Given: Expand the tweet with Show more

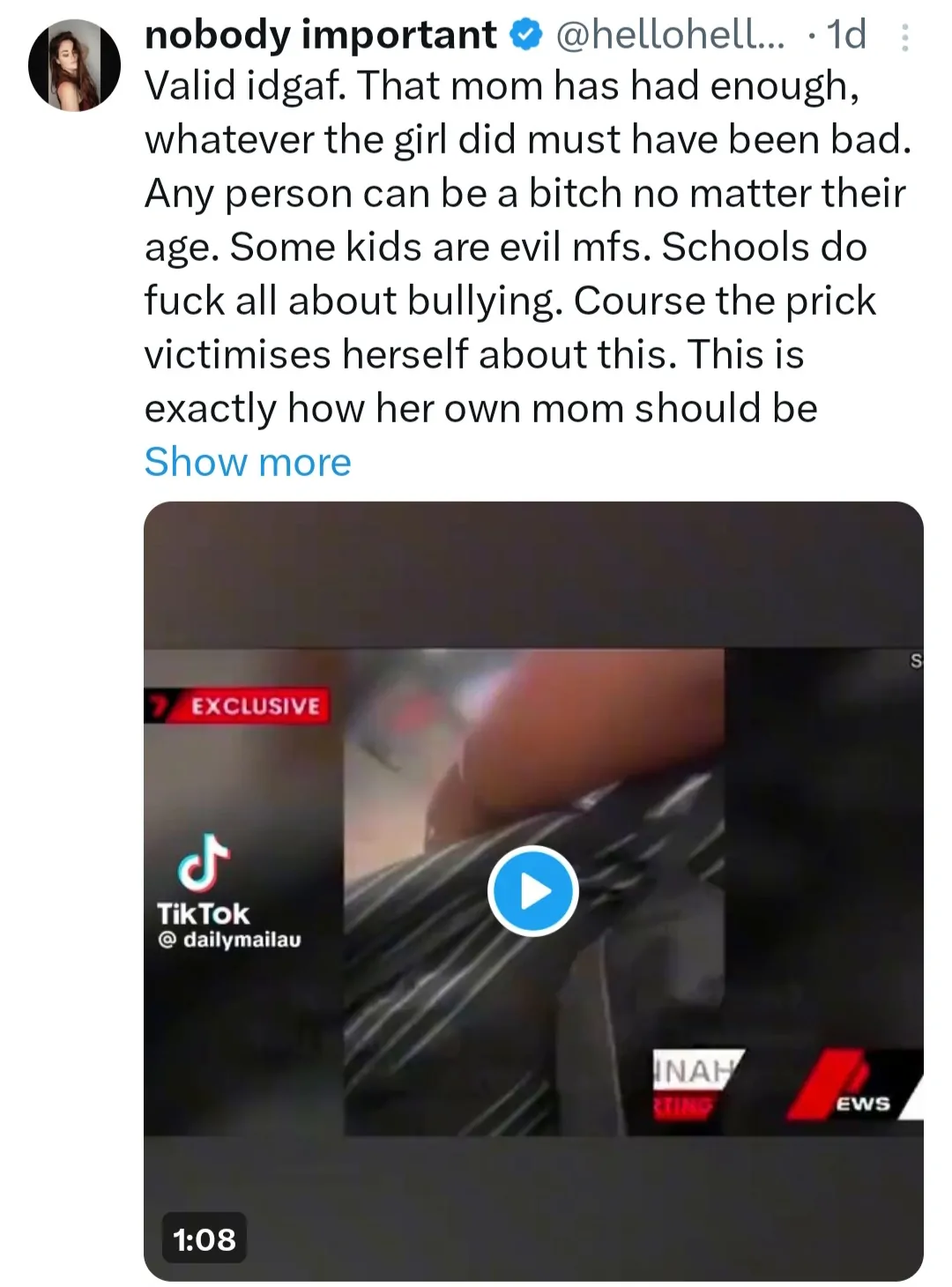Looking at the screenshot, I should [248, 462].
